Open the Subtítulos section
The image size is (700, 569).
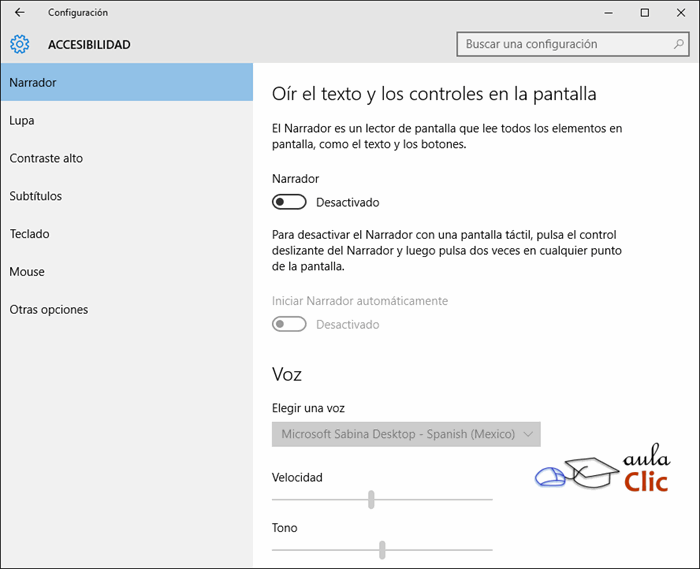pyautogui.click(x=36, y=196)
